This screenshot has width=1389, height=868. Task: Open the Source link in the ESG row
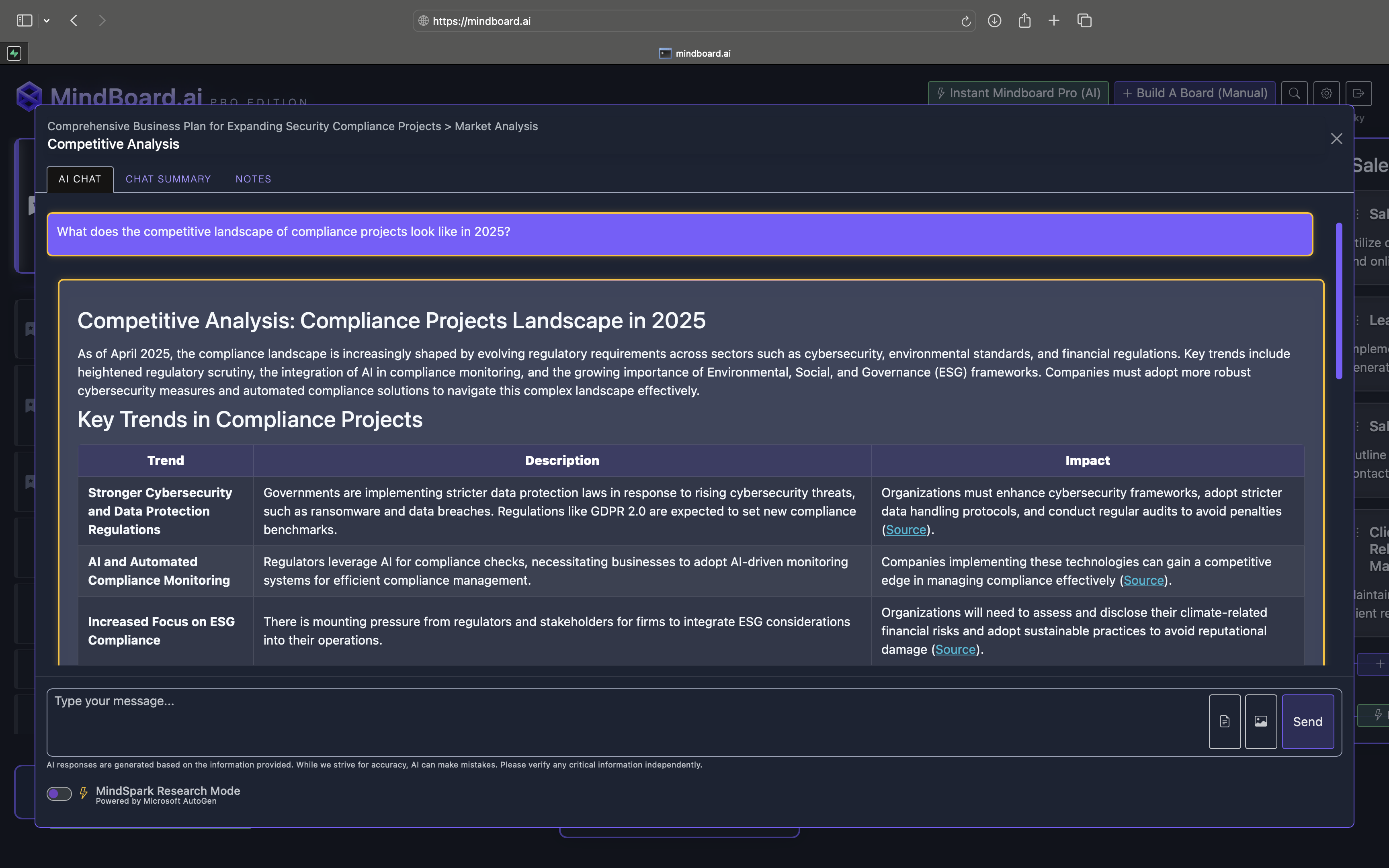click(x=955, y=649)
